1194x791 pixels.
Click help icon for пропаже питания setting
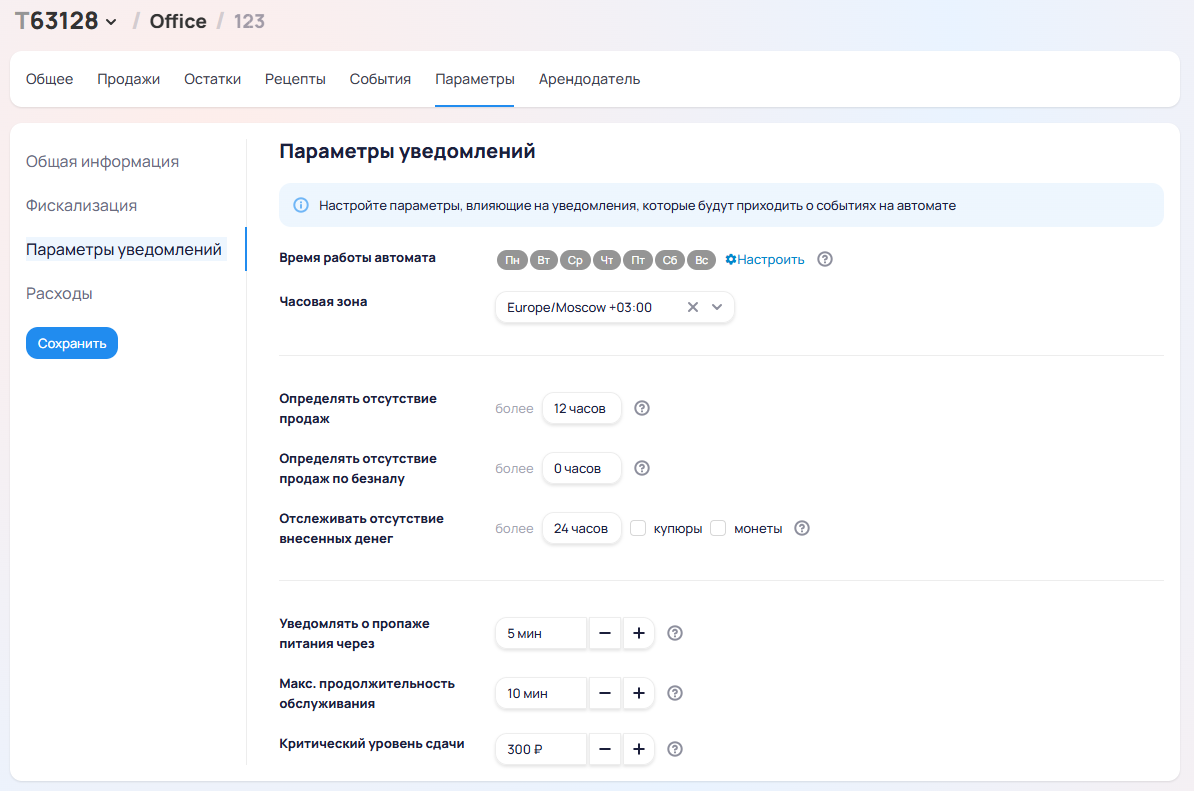click(x=675, y=633)
